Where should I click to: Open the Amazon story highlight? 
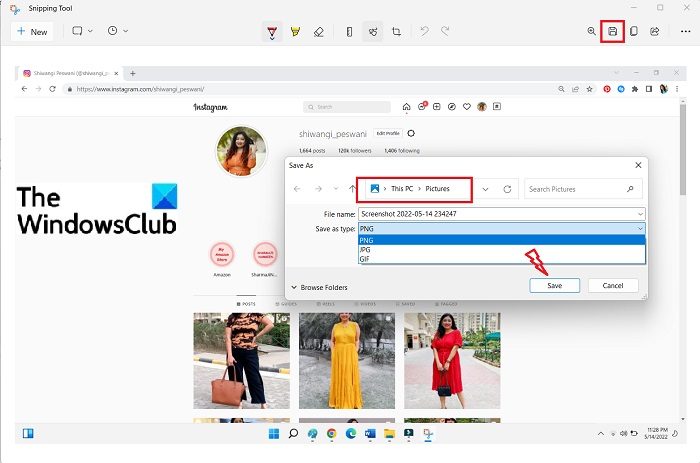222,255
